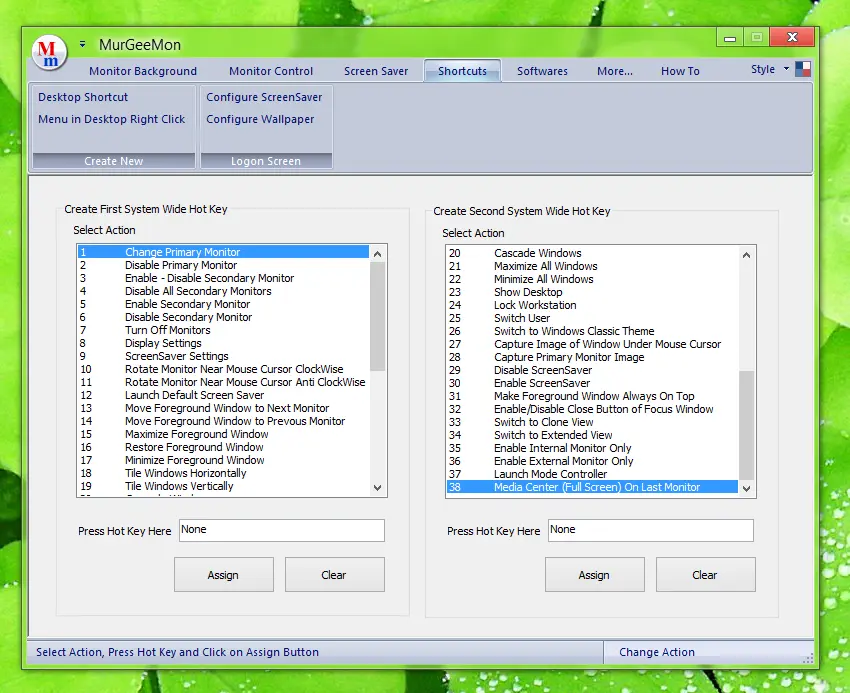Viewport: 850px width, 693px height.
Task: Select 'Launch Default Screen Saver' action
Action: (223, 395)
